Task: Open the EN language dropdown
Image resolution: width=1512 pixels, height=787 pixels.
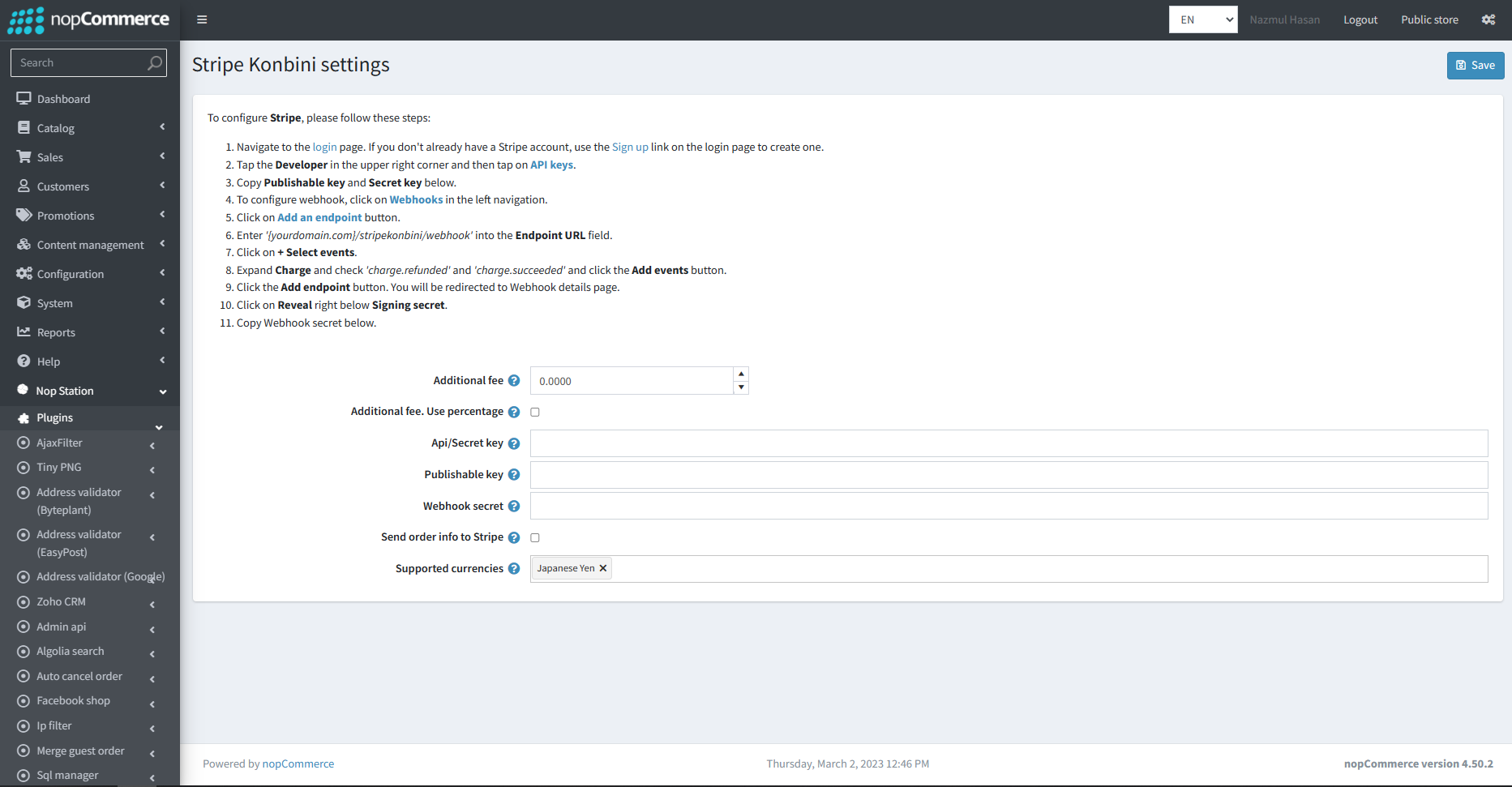Action: (x=1203, y=19)
